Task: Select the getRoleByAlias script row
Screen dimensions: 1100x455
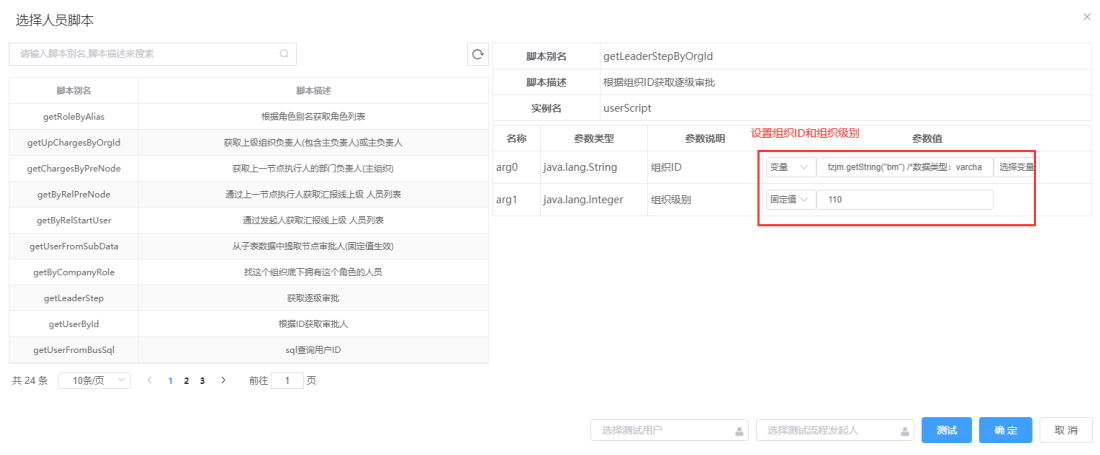Action: pos(248,116)
